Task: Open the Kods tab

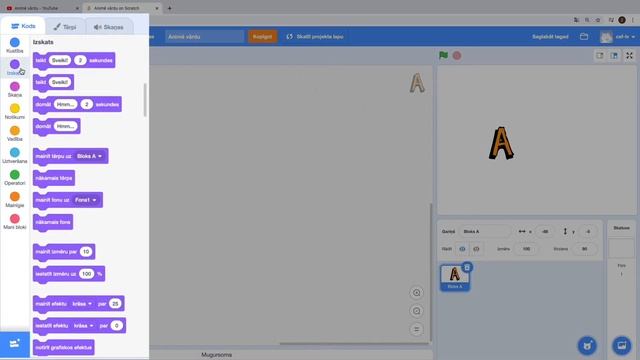Action: point(23,26)
